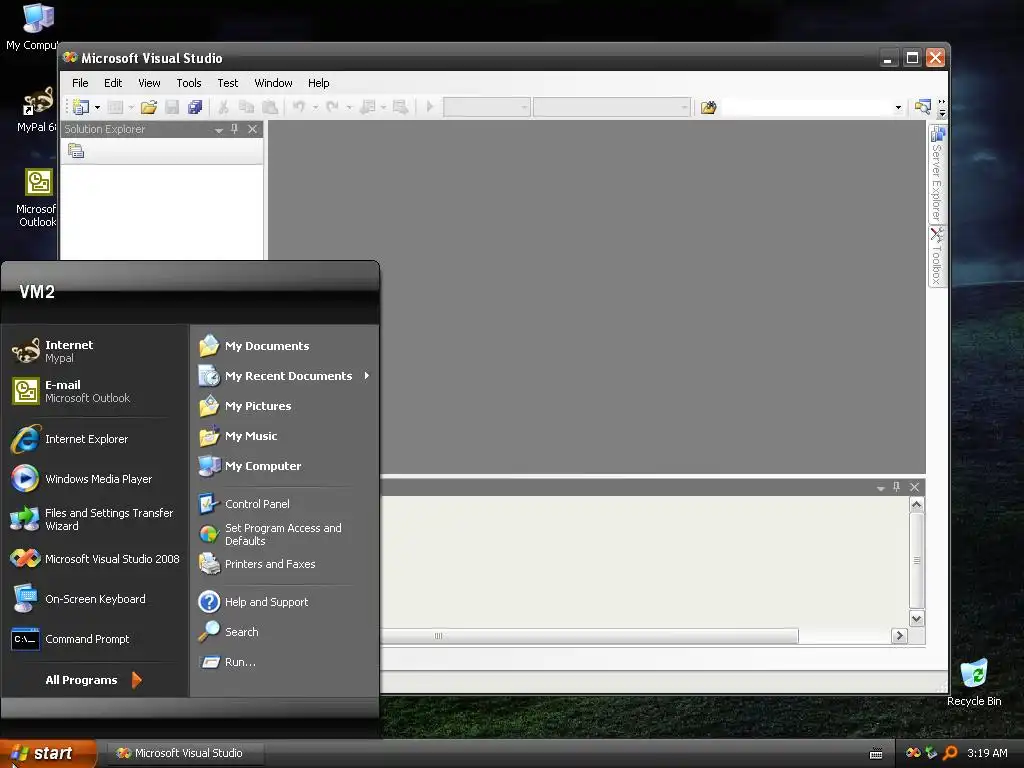The image size is (1024, 768).
Task: Expand All Programs in Start menu
Action: [94, 680]
